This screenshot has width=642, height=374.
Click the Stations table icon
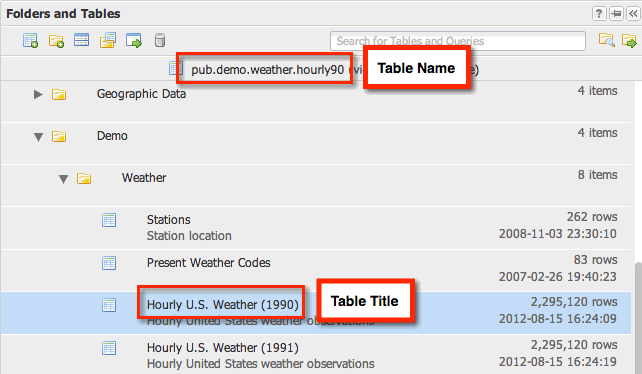pos(109,220)
